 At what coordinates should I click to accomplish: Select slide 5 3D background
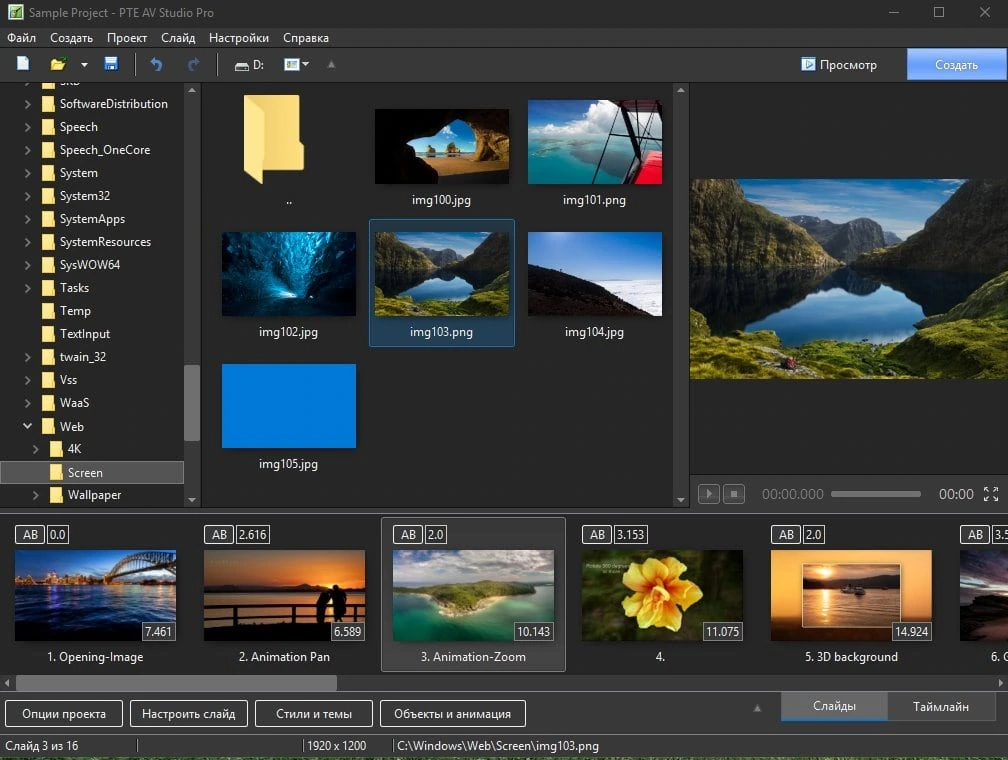851,595
